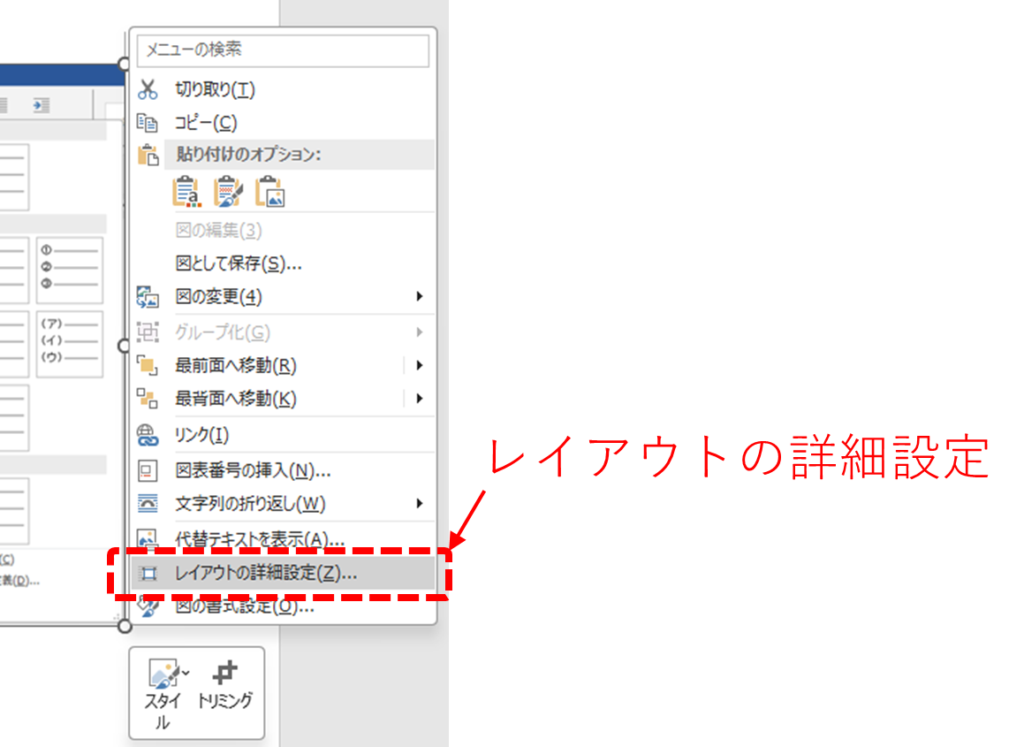Open レイアウトの詳細設定 from context menu
1024x747 pixels.
tap(265, 573)
